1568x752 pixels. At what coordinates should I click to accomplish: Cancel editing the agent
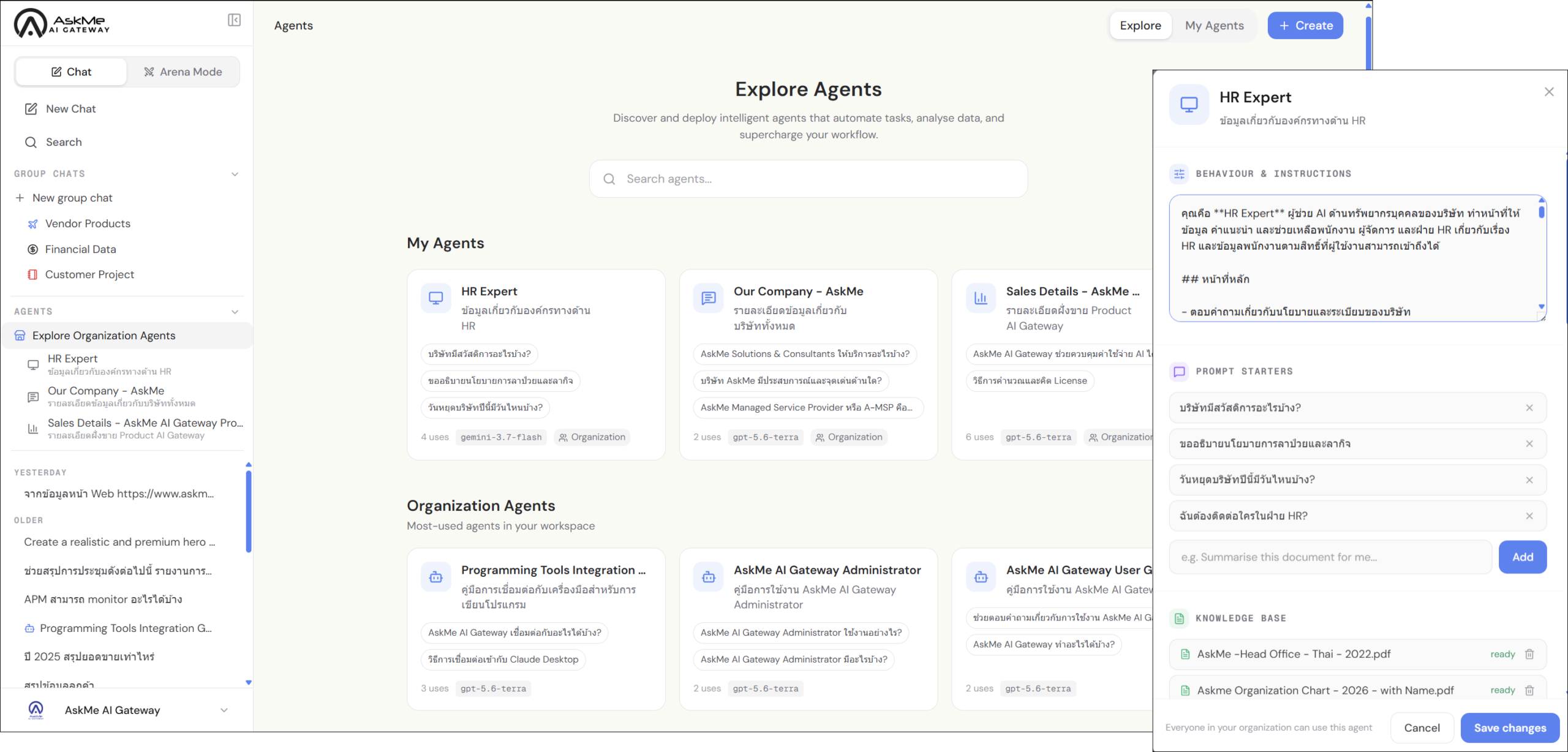pyautogui.click(x=1422, y=728)
